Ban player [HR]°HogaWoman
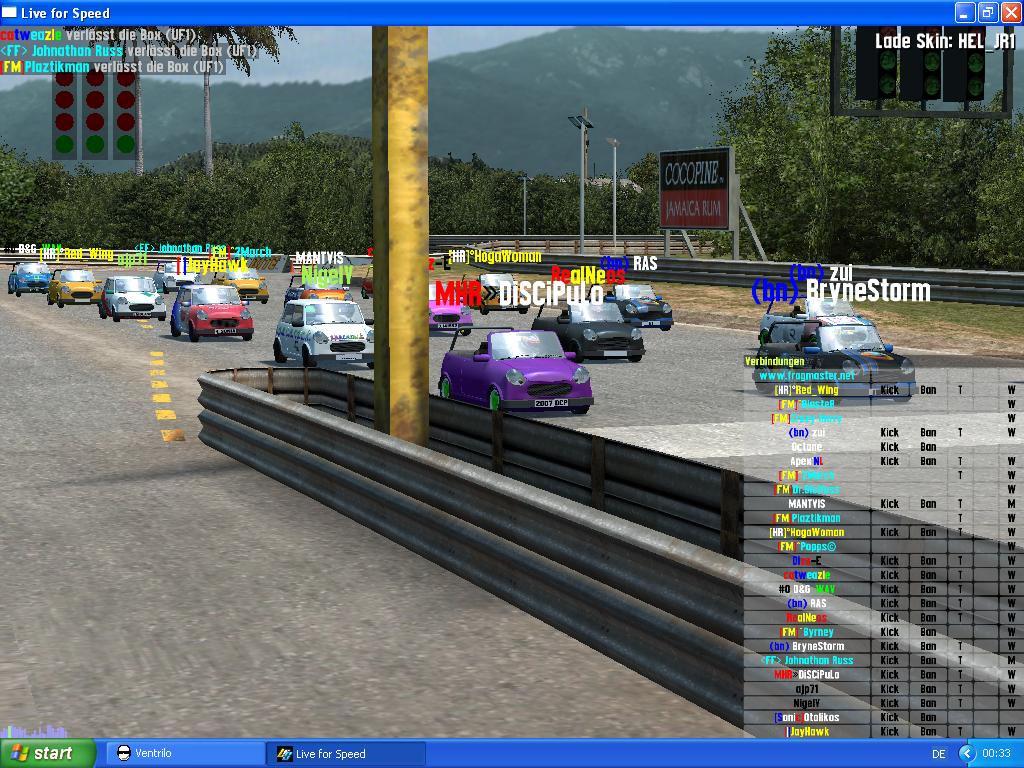Image resolution: width=1024 pixels, height=768 pixels. point(928,532)
